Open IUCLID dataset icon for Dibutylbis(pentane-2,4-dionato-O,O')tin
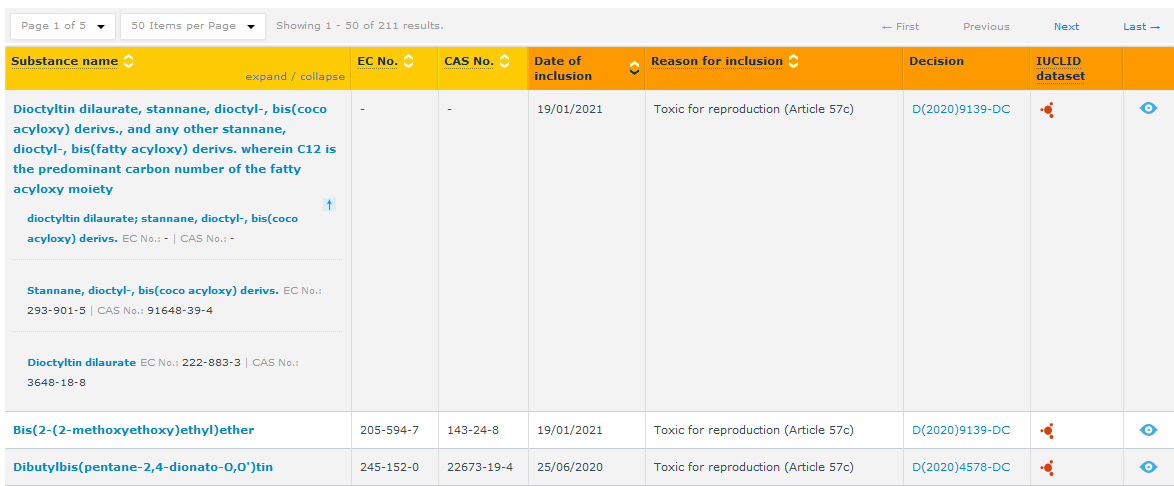This screenshot has height=486, width=1174. pos(1047,467)
